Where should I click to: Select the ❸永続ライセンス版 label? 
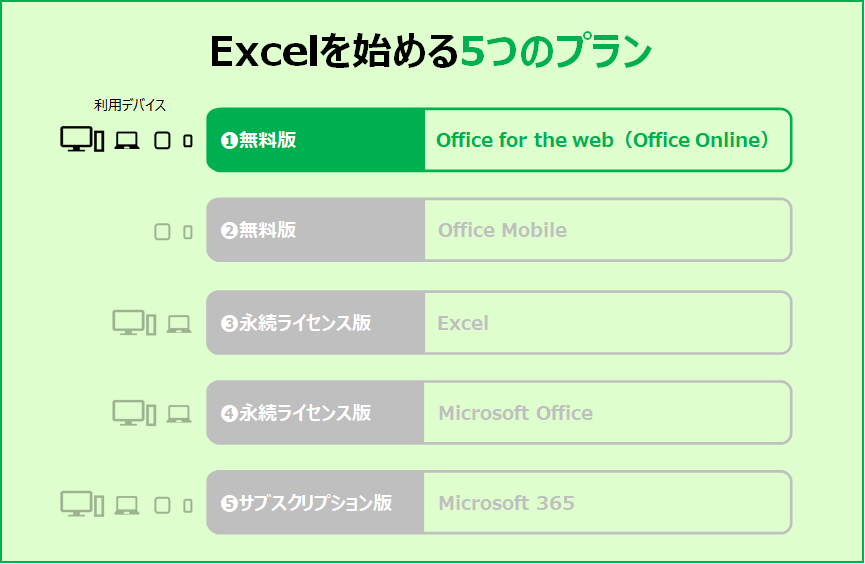(316, 323)
